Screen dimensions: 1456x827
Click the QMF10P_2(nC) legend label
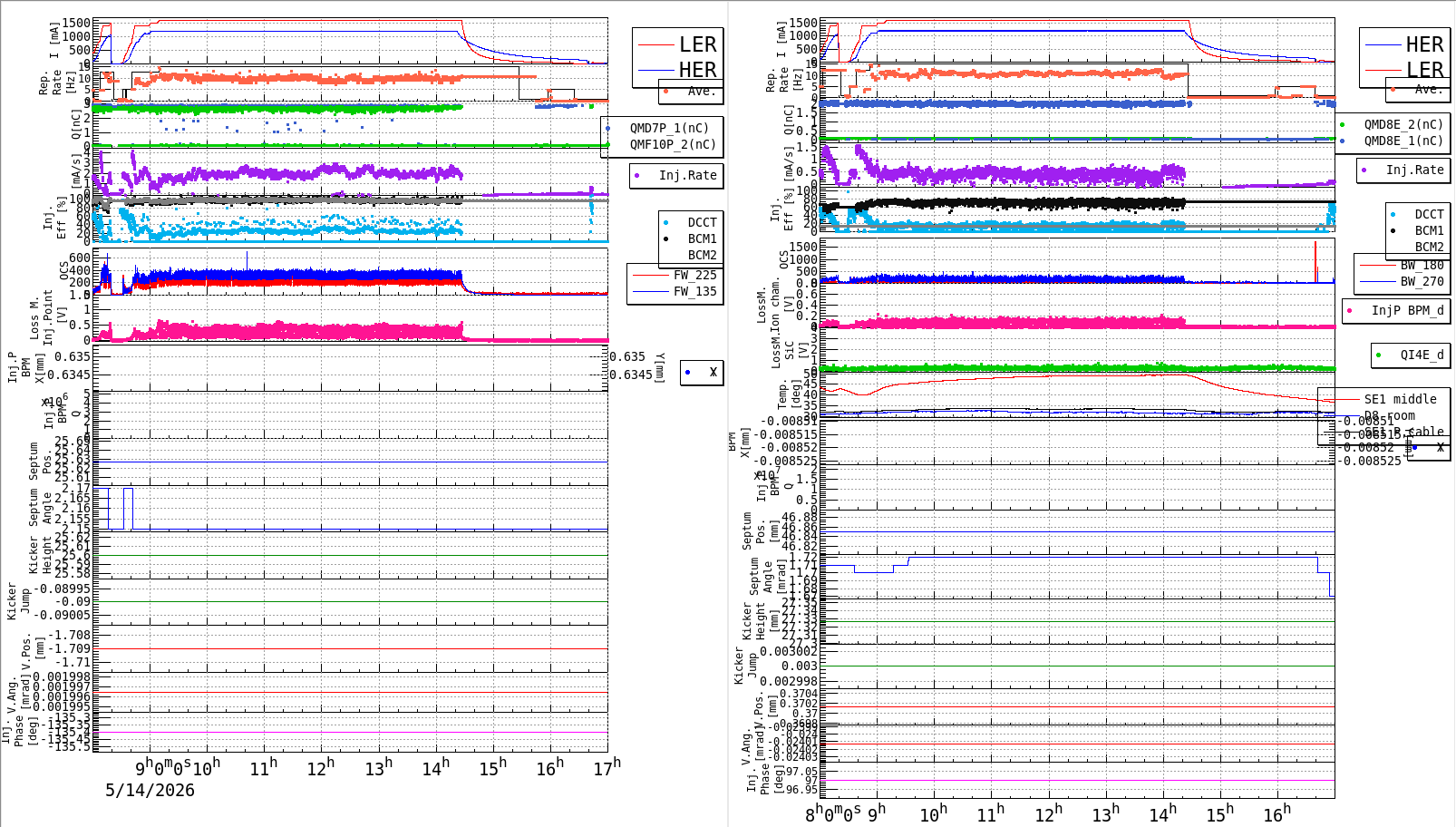pyautogui.click(x=673, y=144)
